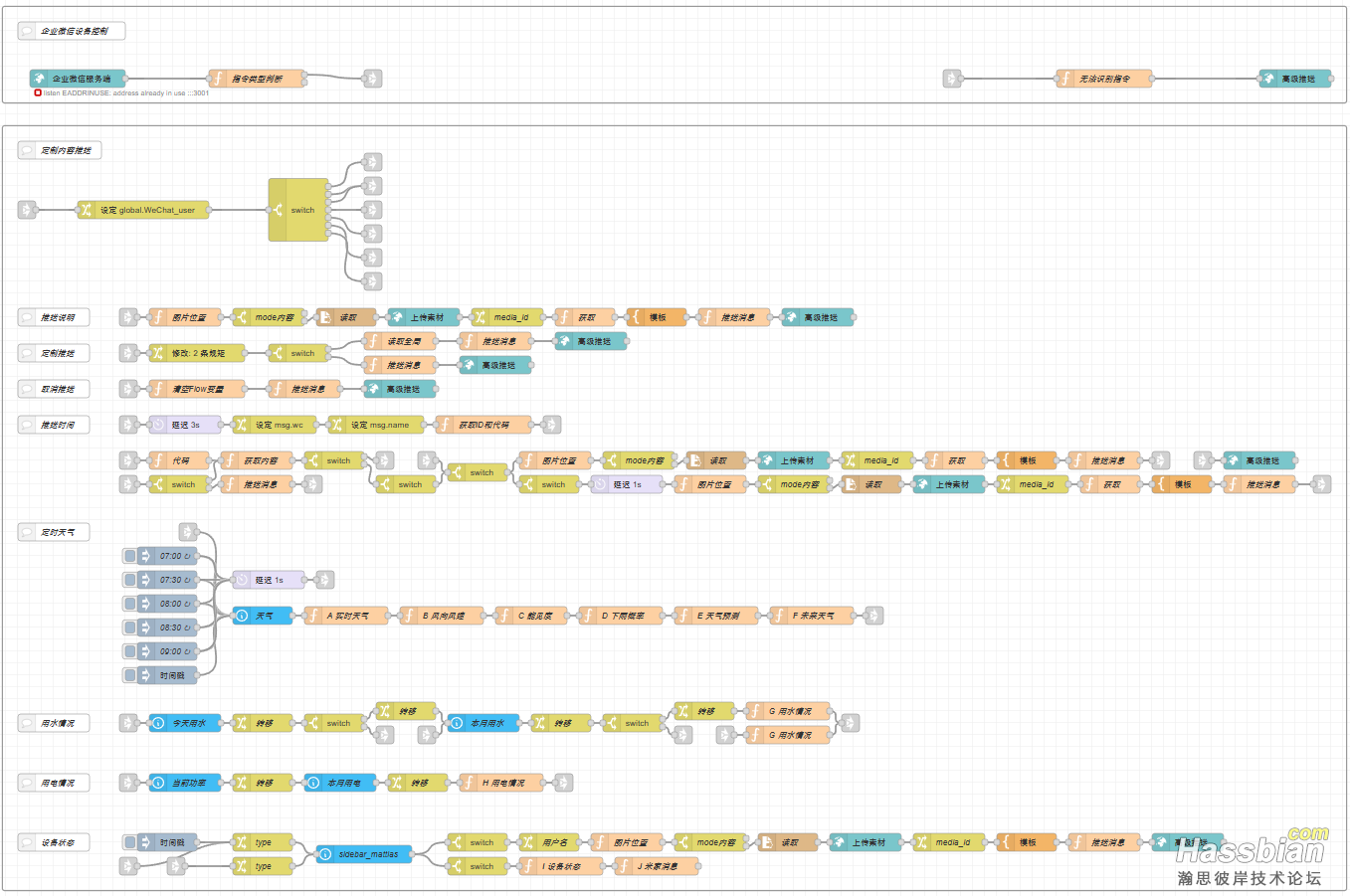Click the listen EADDRINUSE error status text
The width and height of the screenshot is (1350, 896).
pos(125,93)
